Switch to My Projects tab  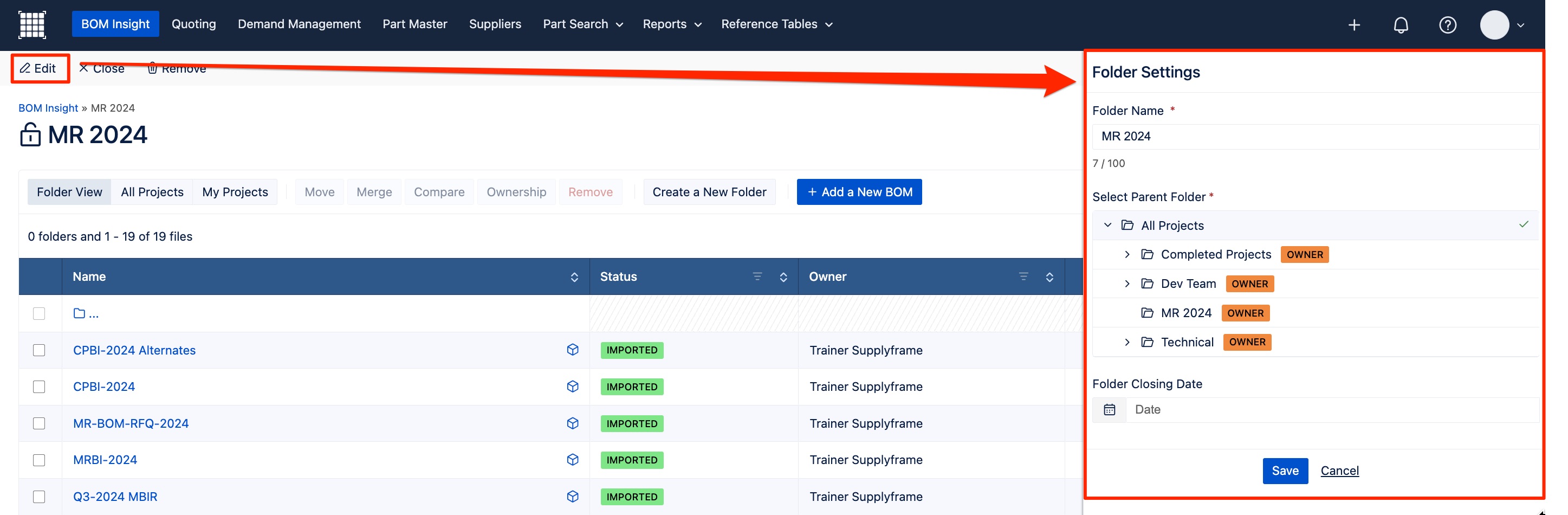235,192
